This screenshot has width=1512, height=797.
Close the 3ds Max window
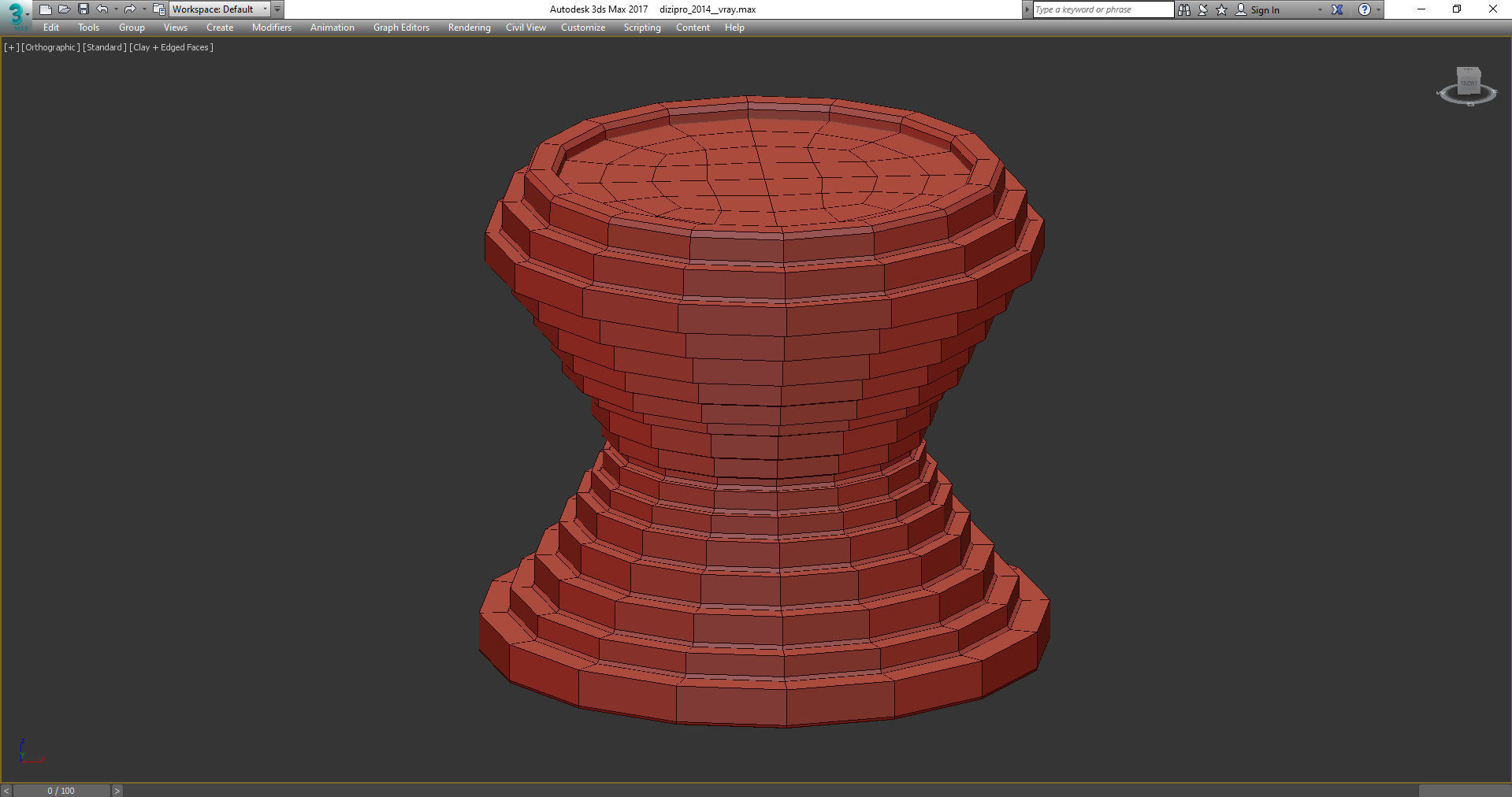pyautogui.click(x=1492, y=9)
